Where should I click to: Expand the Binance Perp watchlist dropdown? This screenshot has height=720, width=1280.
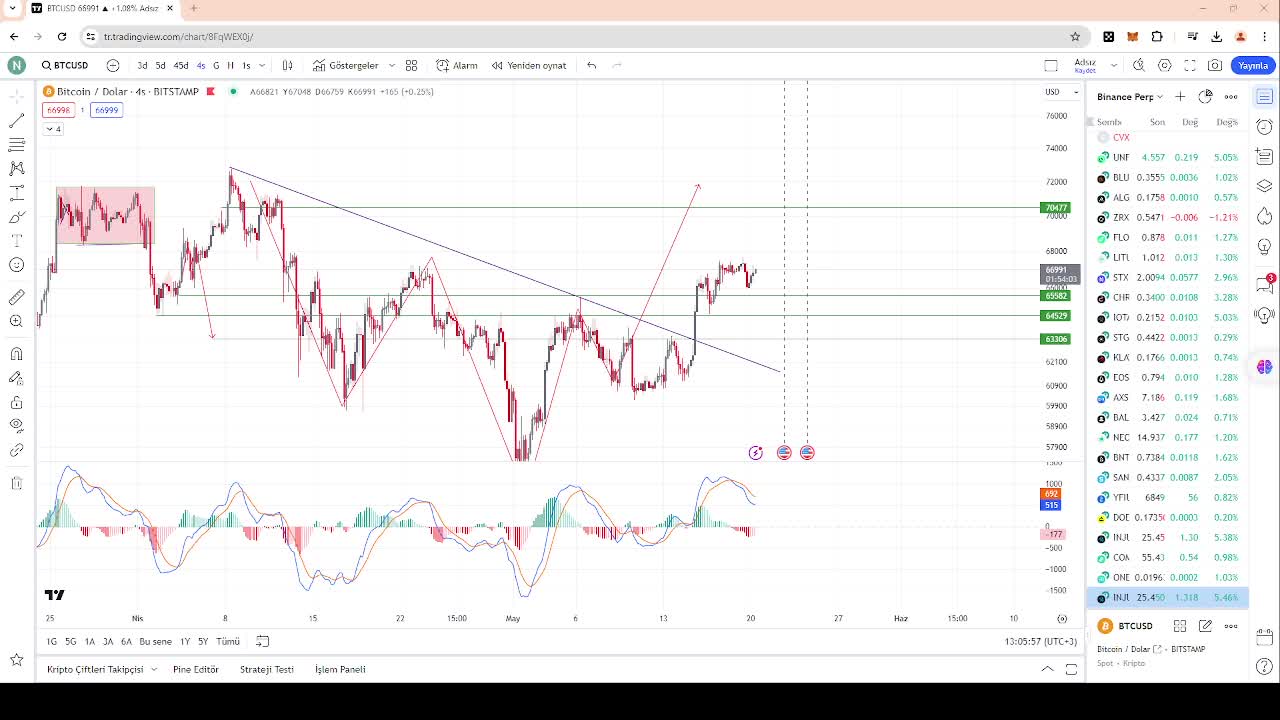pos(1130,97)
